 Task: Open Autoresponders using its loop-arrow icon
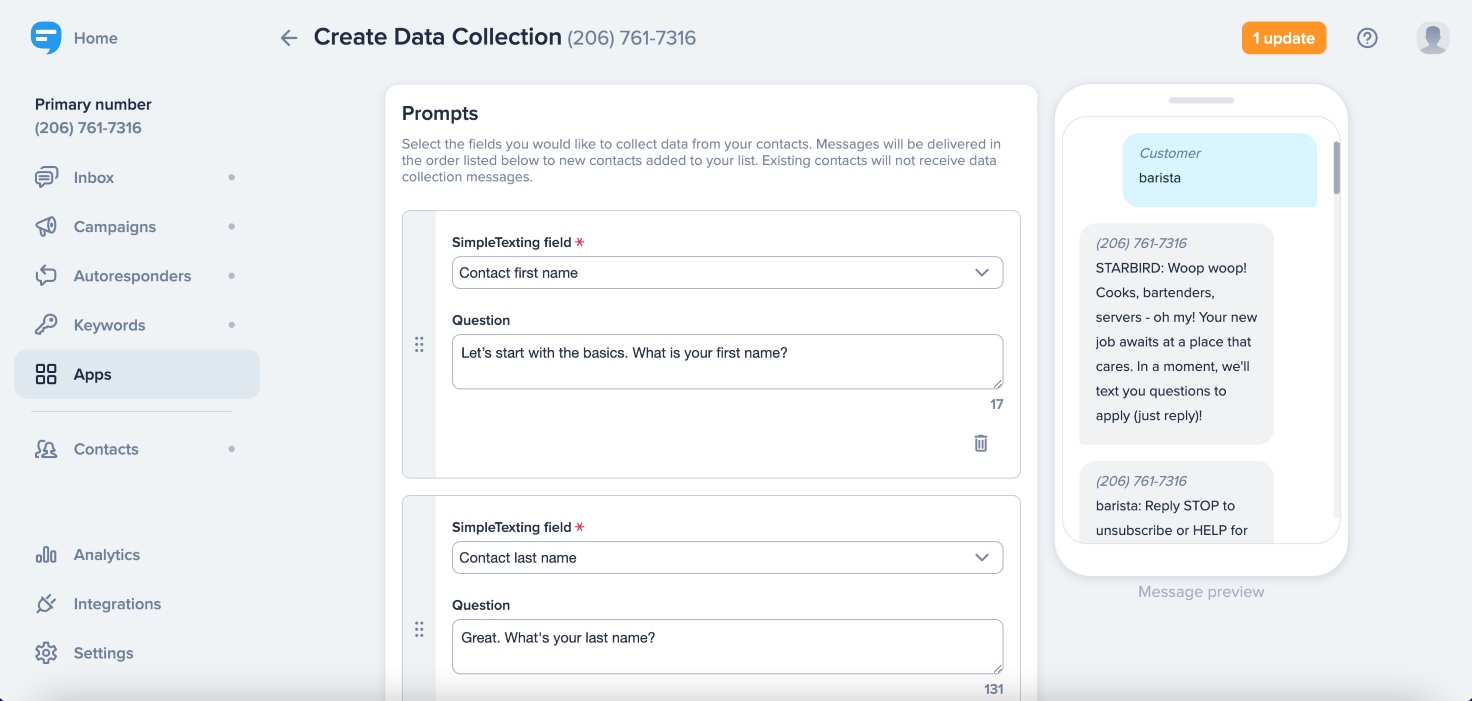[x=47, y=275]
